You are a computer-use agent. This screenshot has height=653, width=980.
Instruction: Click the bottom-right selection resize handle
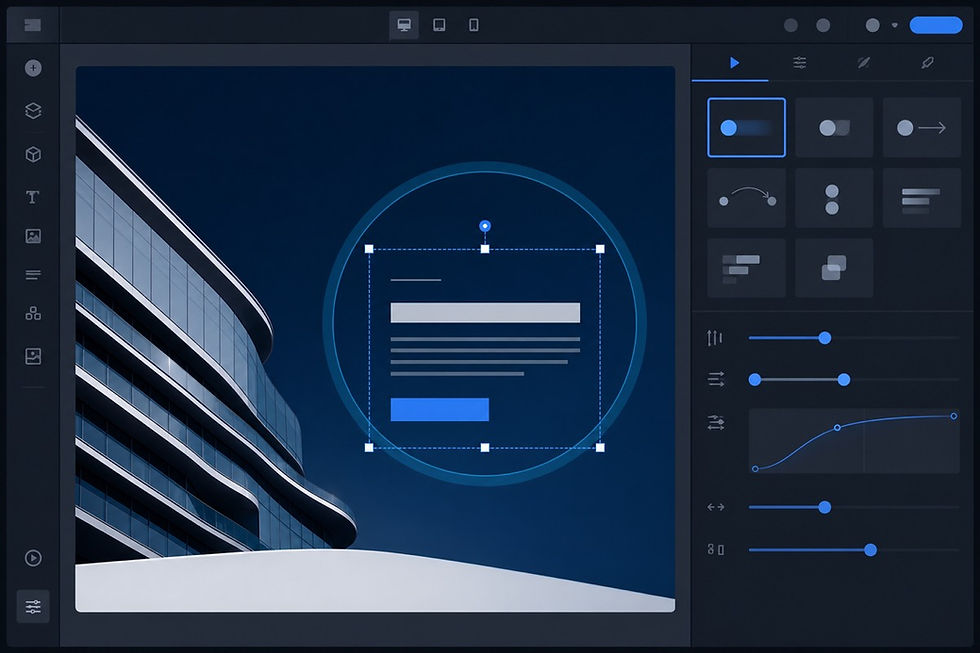[x=600, y=447]
